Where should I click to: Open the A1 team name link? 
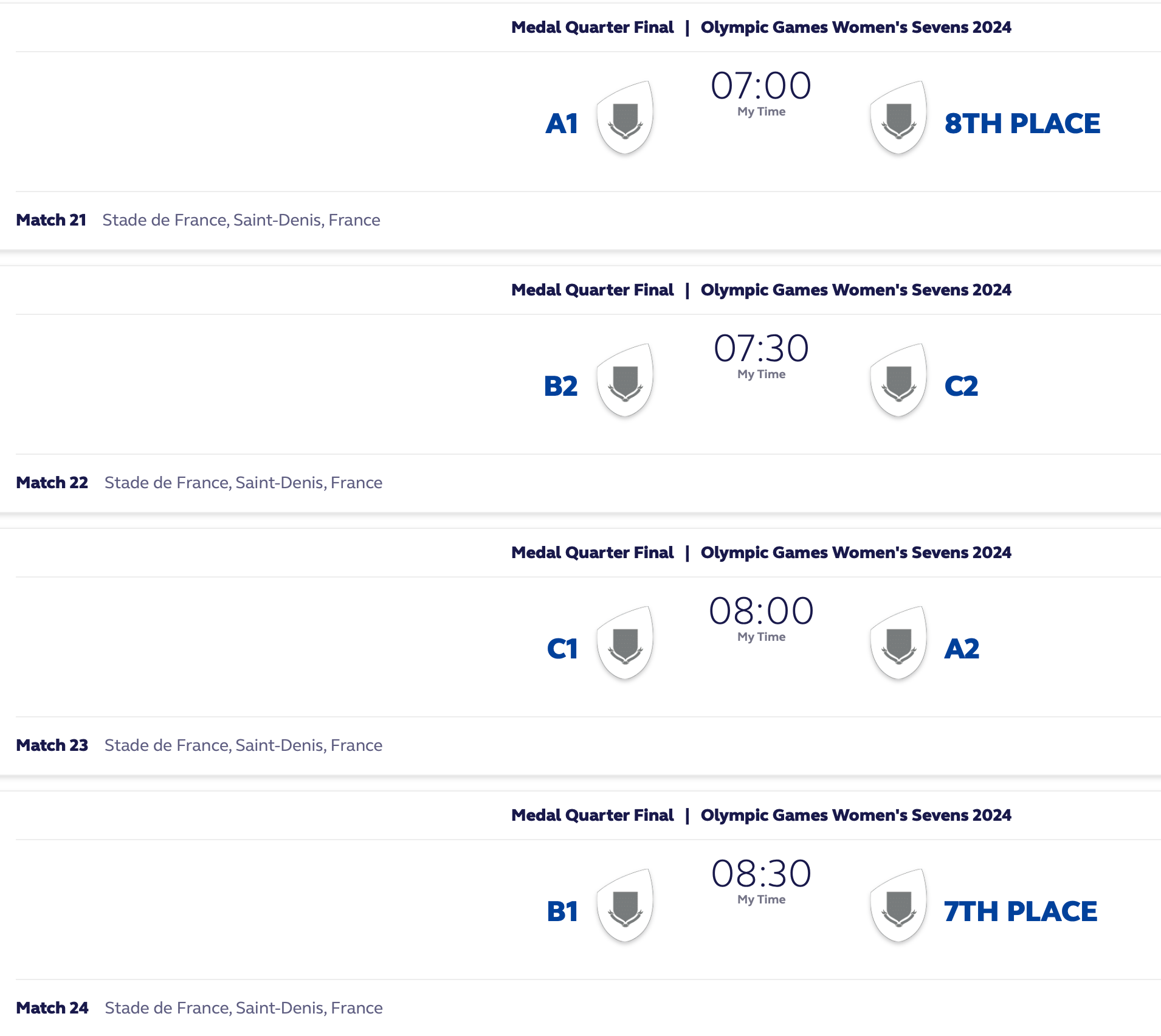coord(562,124)
